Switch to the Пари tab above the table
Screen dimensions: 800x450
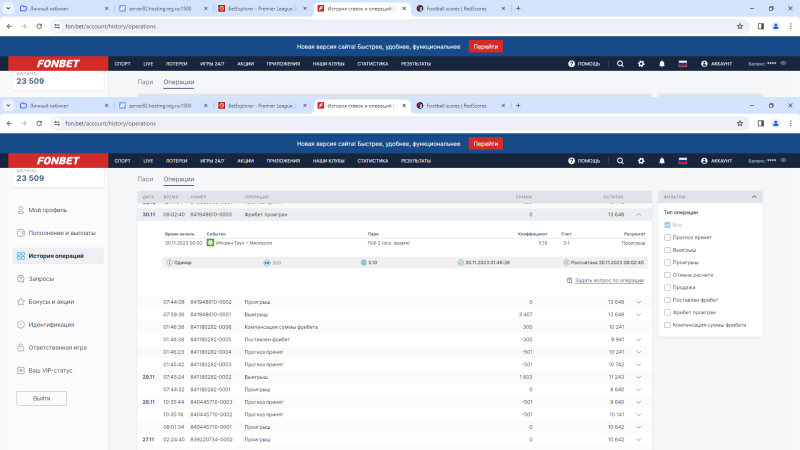pos(145,179)
